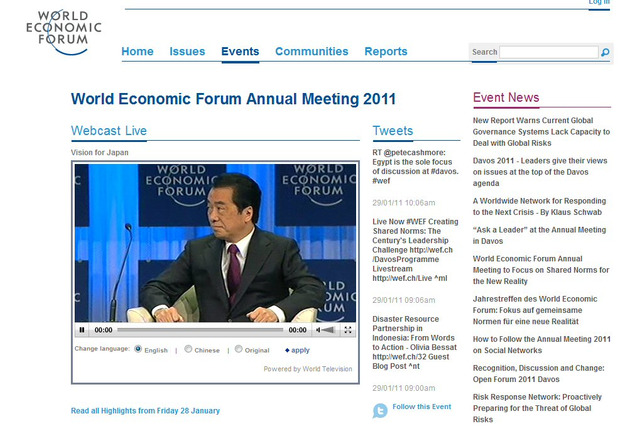Screen dimensions: 640x426
Task: Open the Communities menu item
Action: [312, 51]
